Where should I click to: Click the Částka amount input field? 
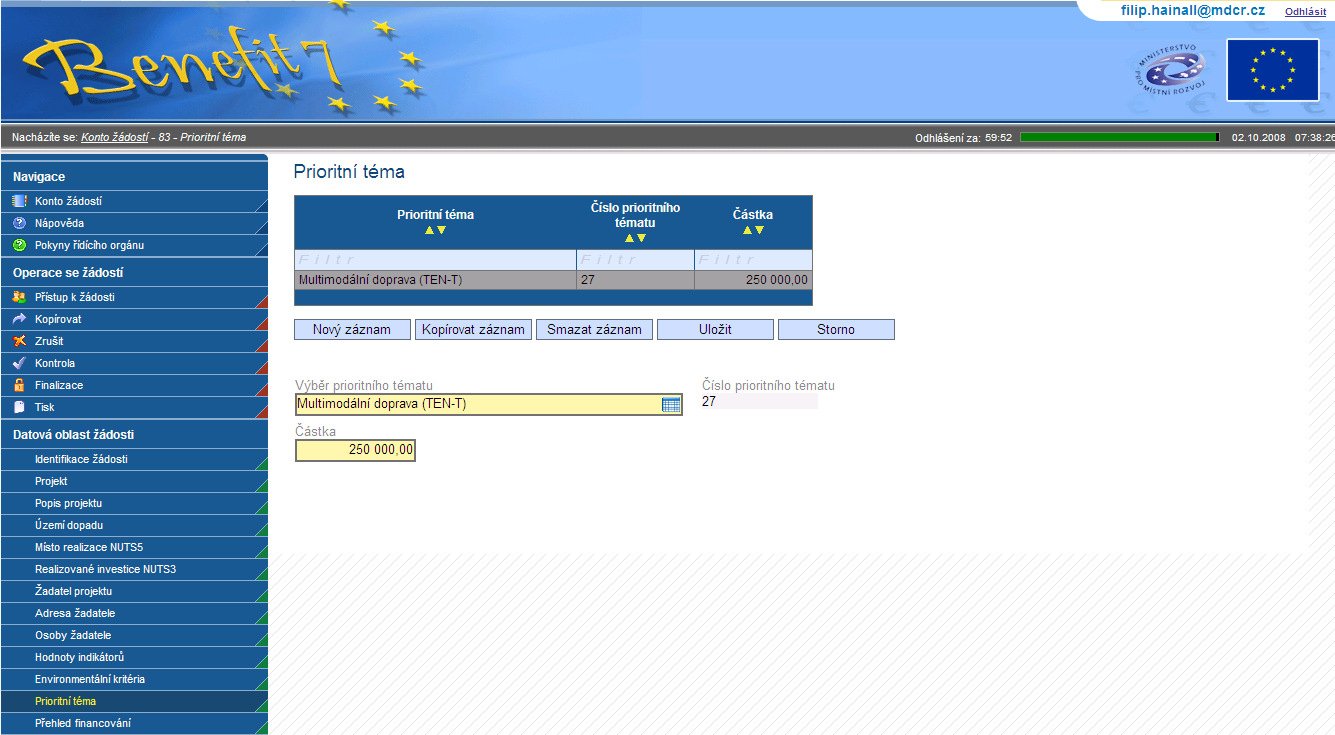tap(355, 451)
